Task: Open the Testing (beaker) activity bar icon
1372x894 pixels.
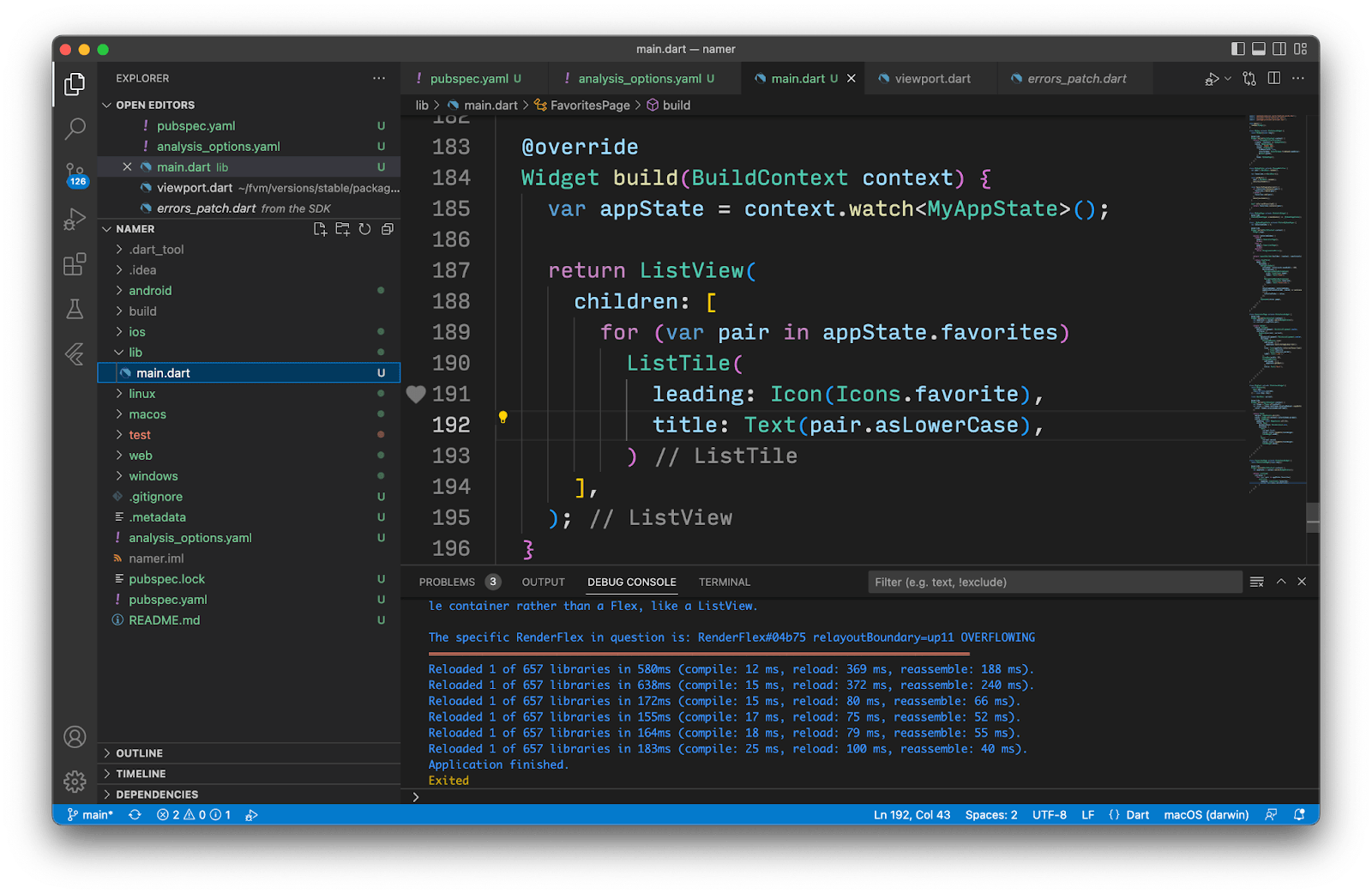Action: click(75, 310)
